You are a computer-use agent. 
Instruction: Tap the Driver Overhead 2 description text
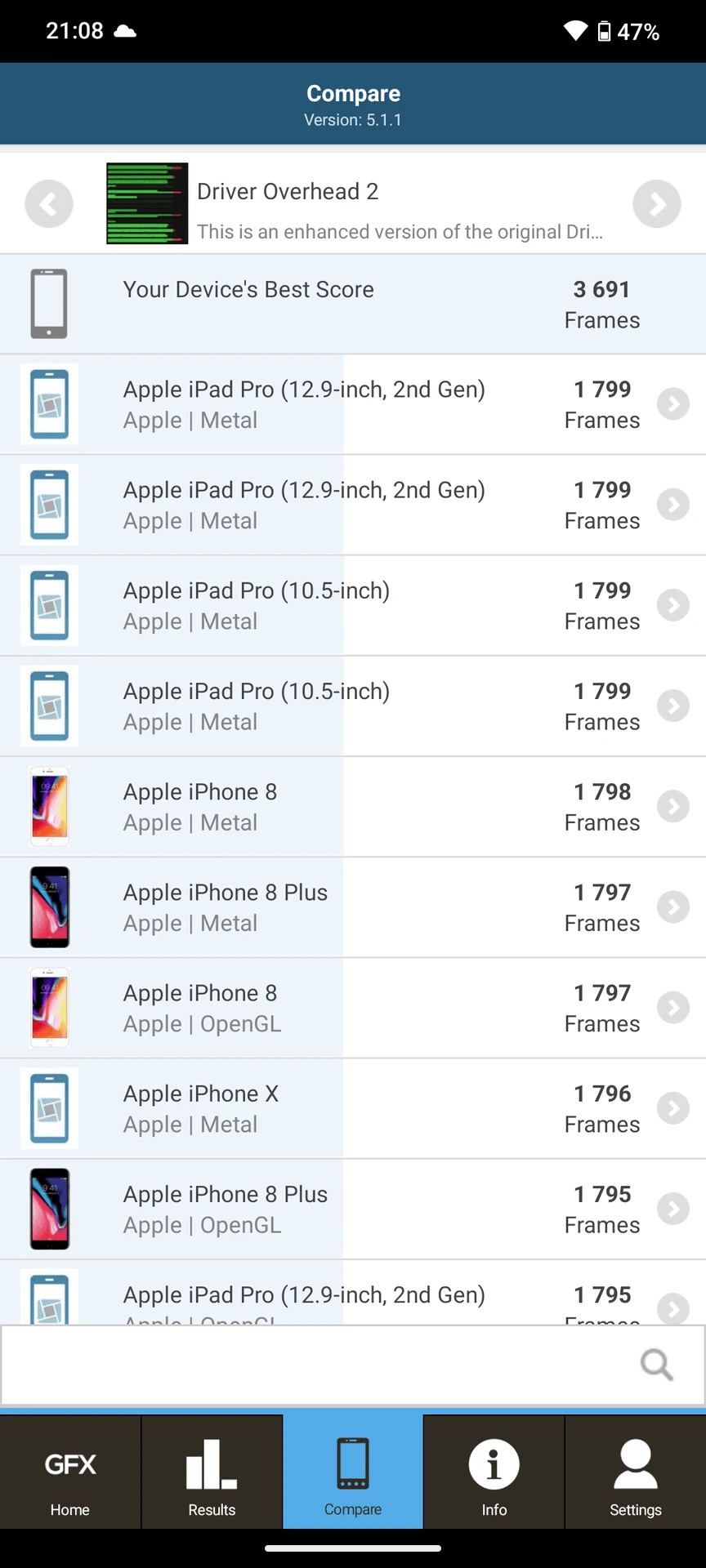coord(400,232)
